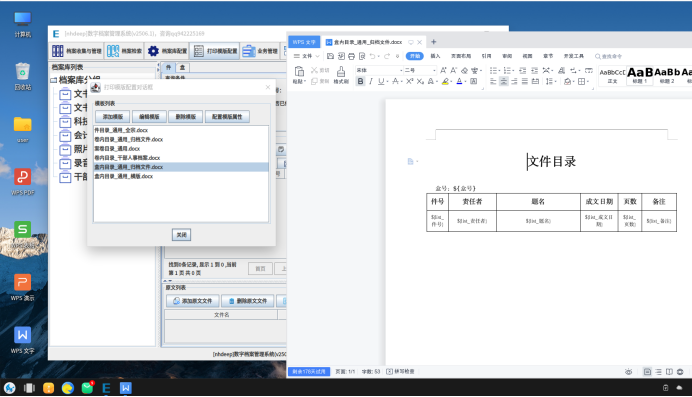Open quick access toolbar customize arrow
Viewport: 692px width, 397px height.
tap(397, 56)
